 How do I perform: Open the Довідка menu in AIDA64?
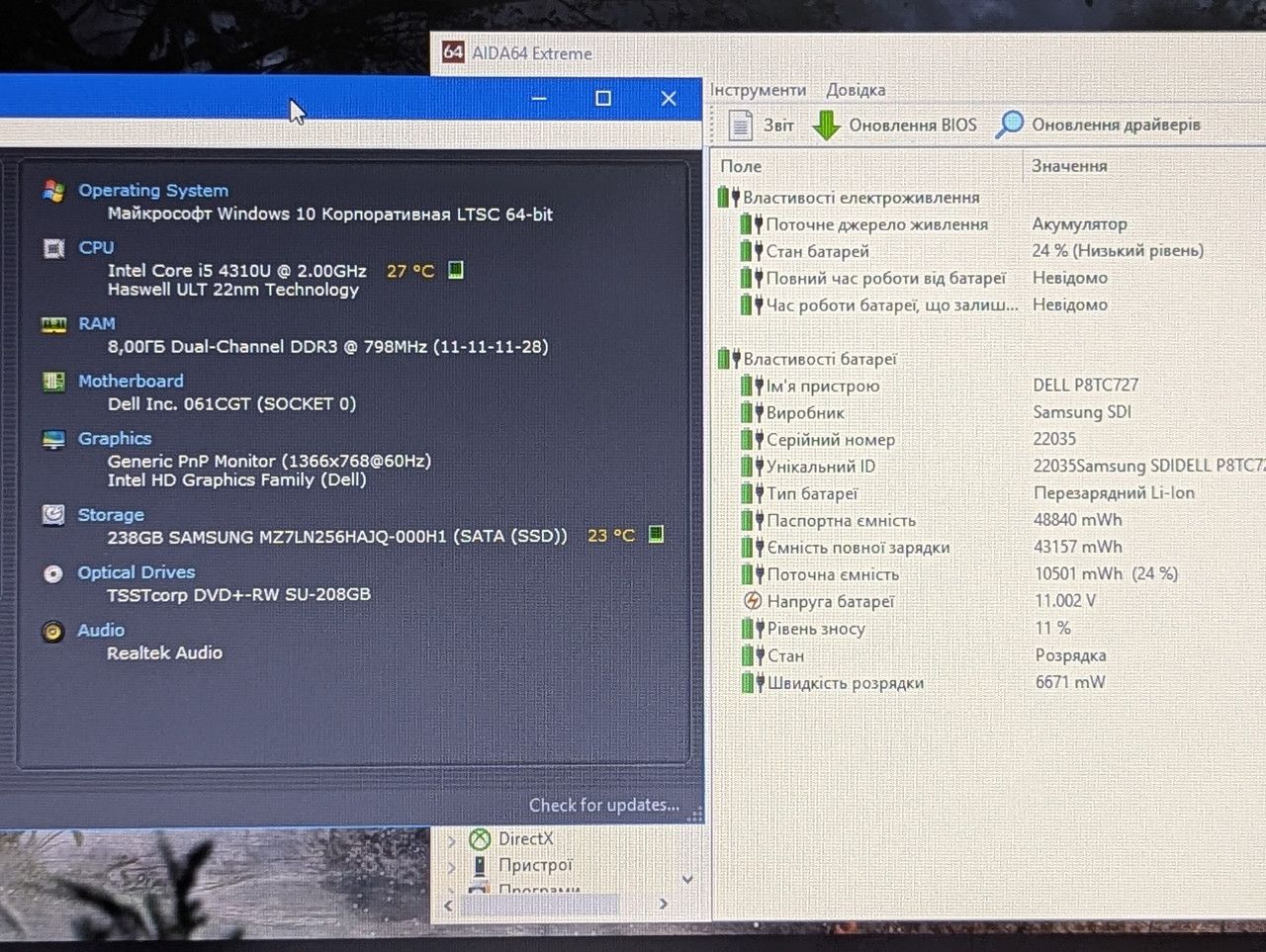856,90
